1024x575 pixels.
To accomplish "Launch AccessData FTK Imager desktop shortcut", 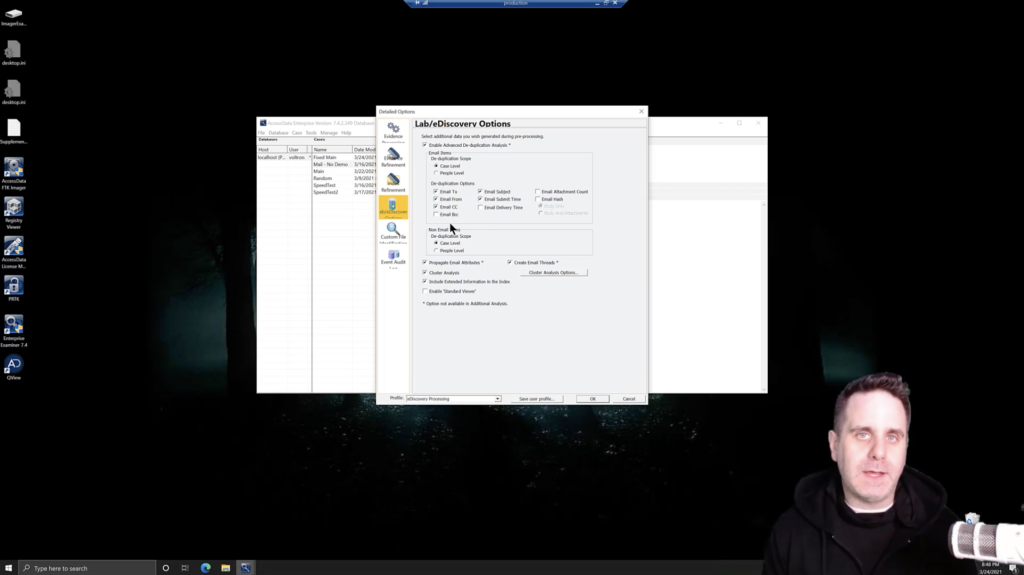I will point(14,174).
